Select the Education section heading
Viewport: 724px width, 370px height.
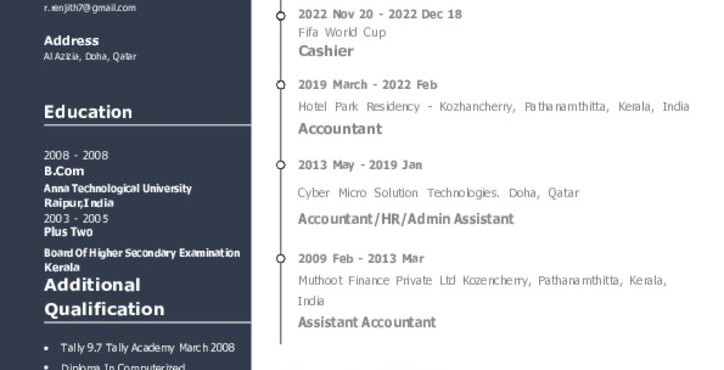point(88,112)
